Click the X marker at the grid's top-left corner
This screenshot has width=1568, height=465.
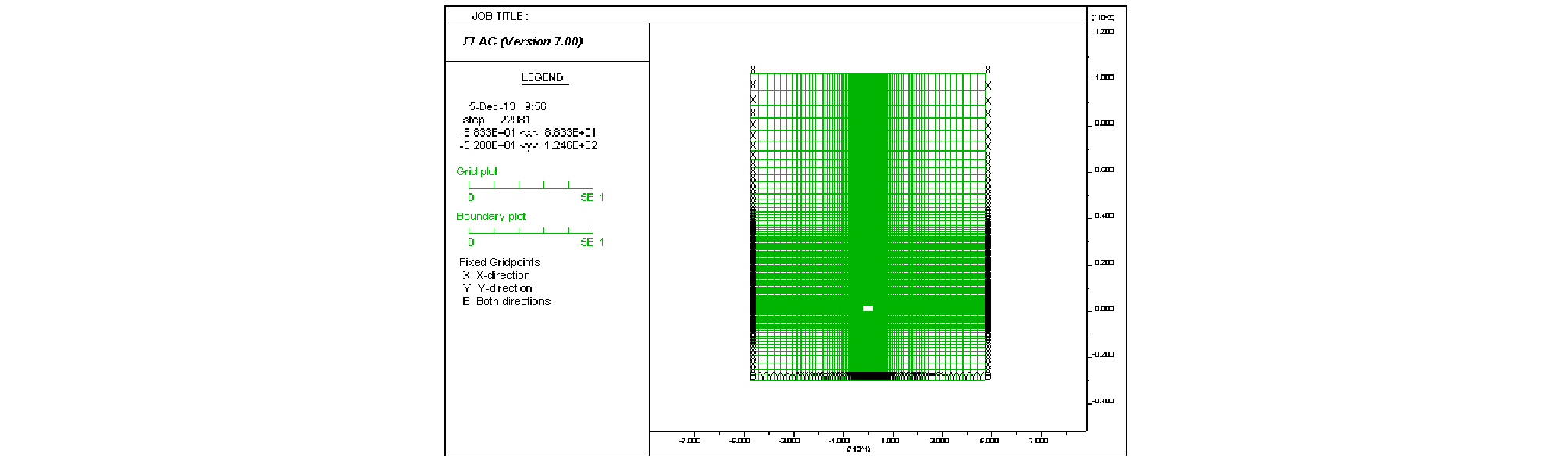tap(754, 70)
